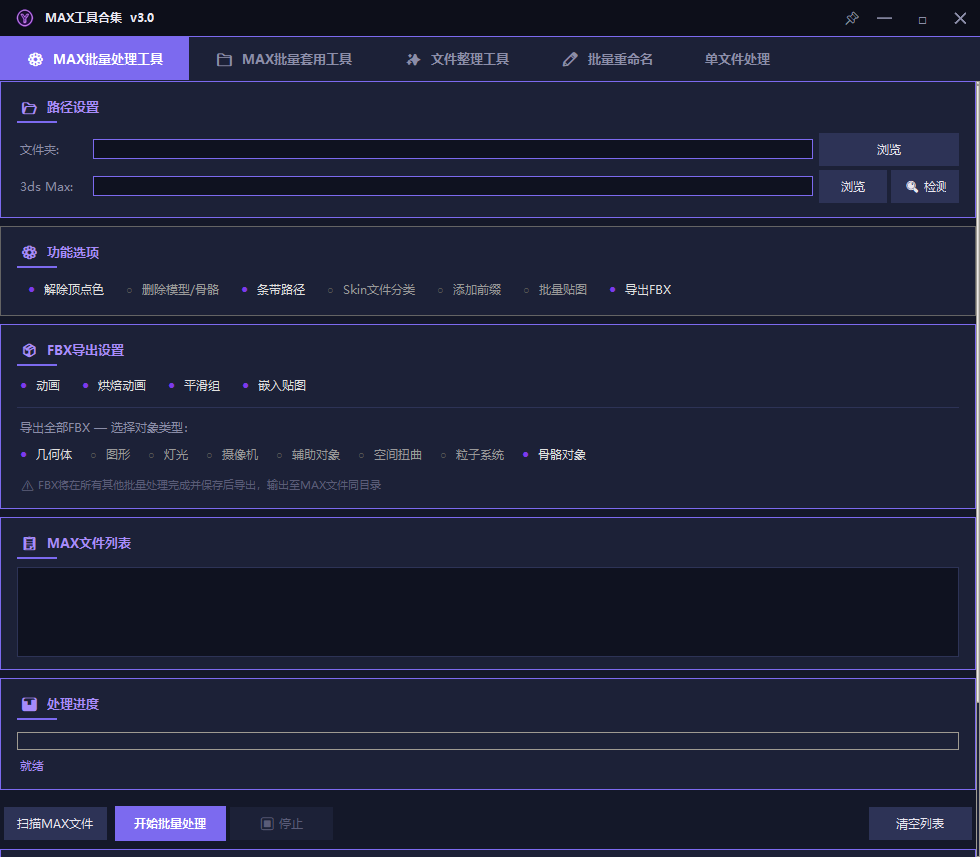This screenshot has width=980, height=857.
Task: Enable 摄像机 object type
Action: (x=232, y=455)
